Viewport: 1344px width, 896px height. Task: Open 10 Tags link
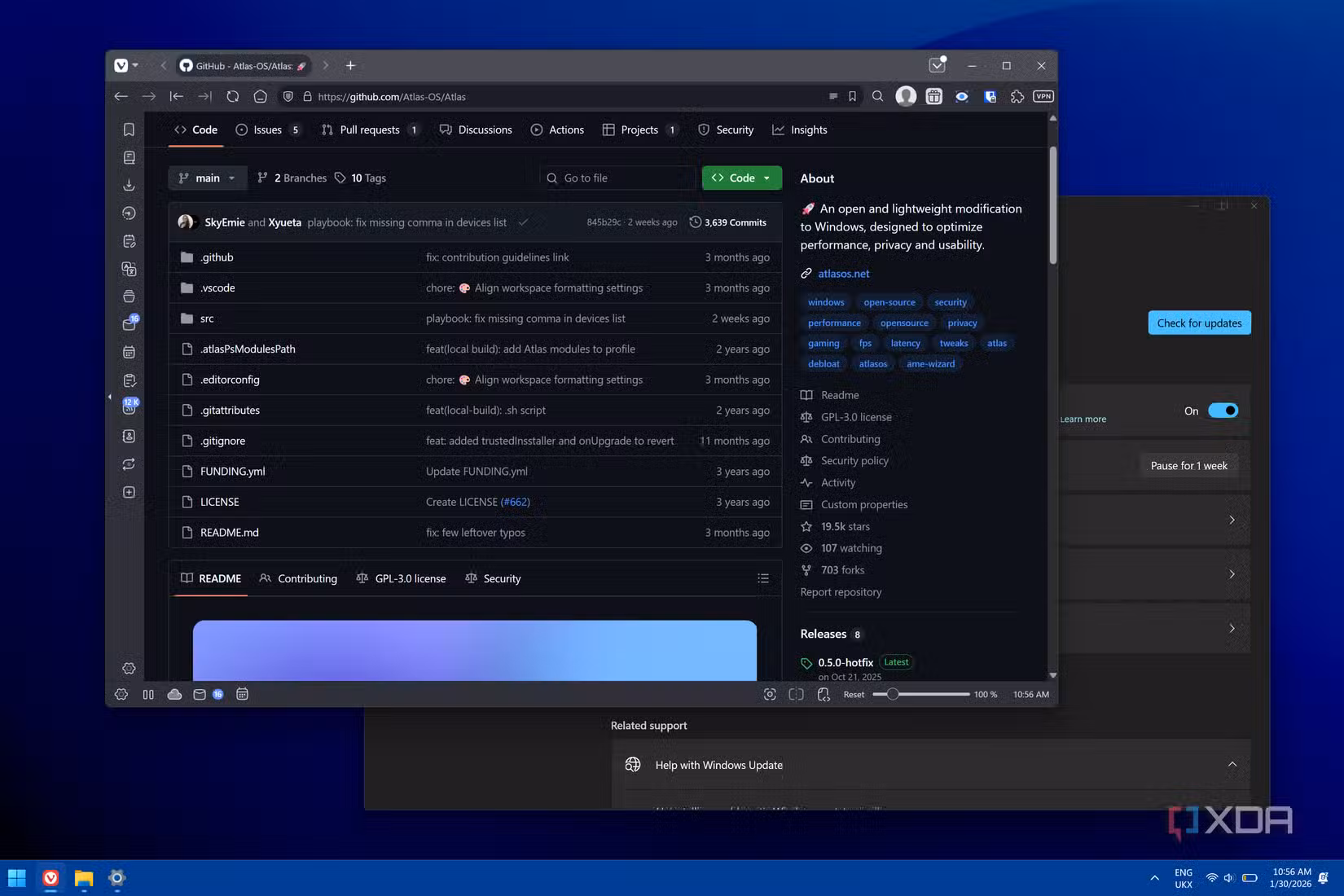(x=360, y=178)
